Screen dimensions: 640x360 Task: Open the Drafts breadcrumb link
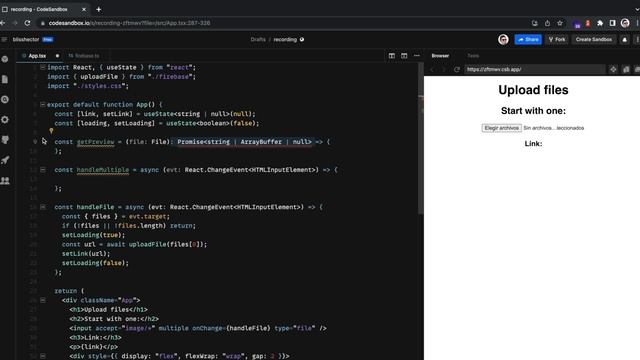click(258, 40)
